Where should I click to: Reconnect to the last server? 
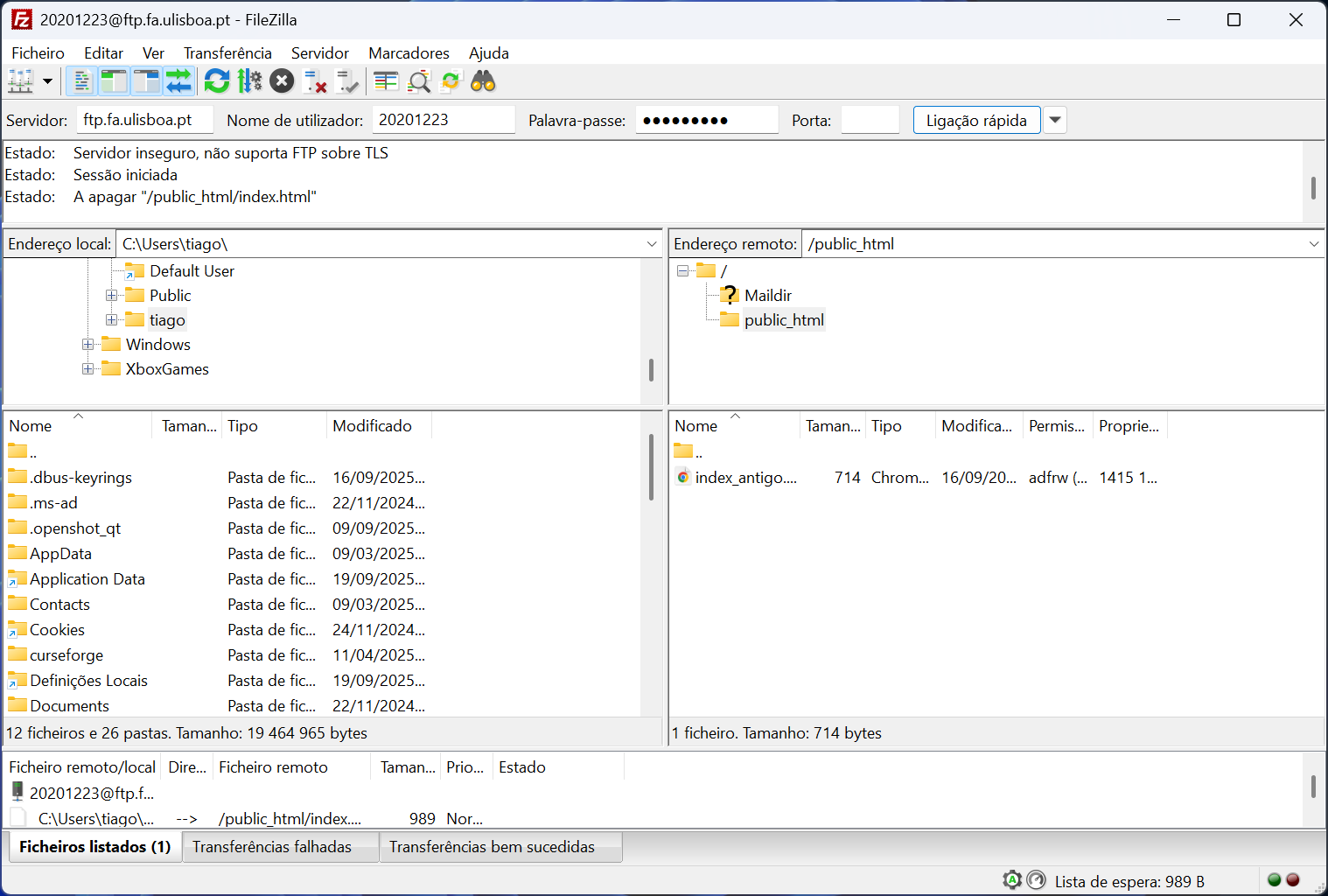(347, 81)
